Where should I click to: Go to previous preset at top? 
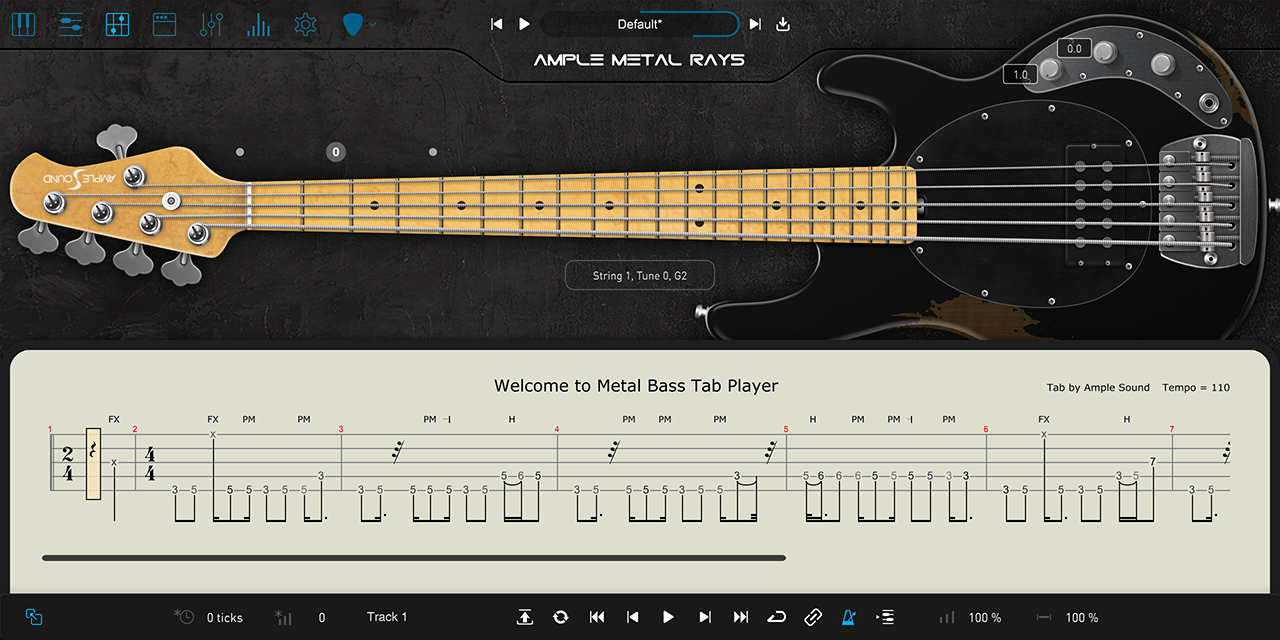pos(497,24)
